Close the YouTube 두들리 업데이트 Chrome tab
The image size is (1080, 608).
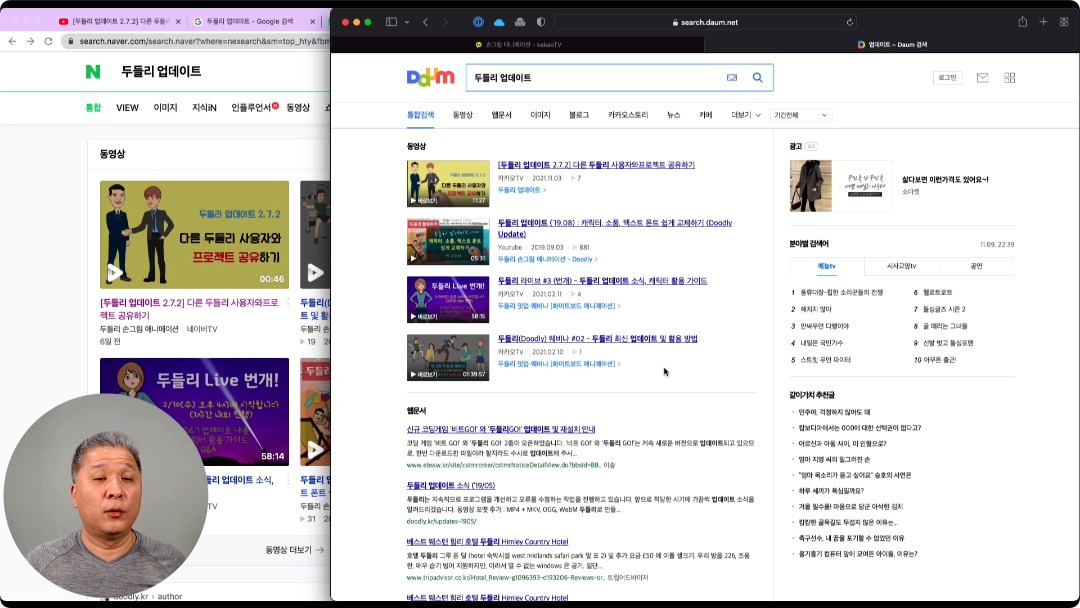tap(178, 21)
